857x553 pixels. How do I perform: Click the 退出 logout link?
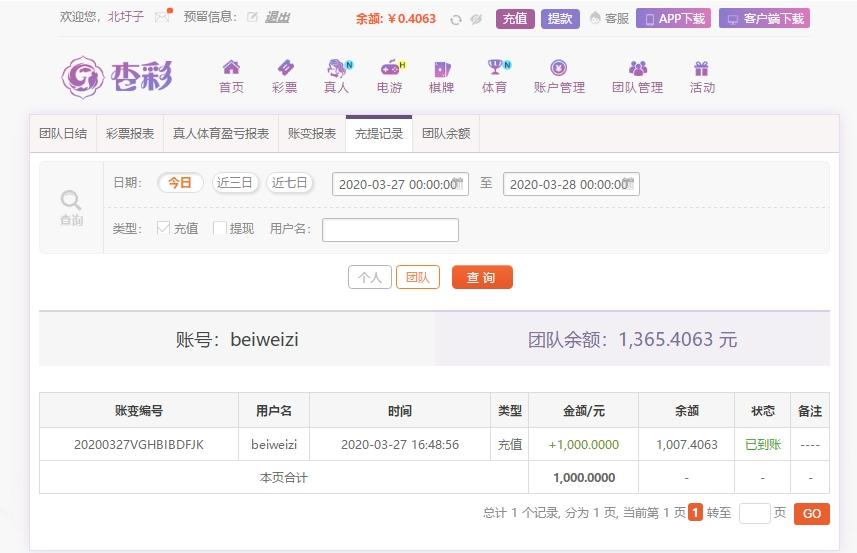coord(277,17)
